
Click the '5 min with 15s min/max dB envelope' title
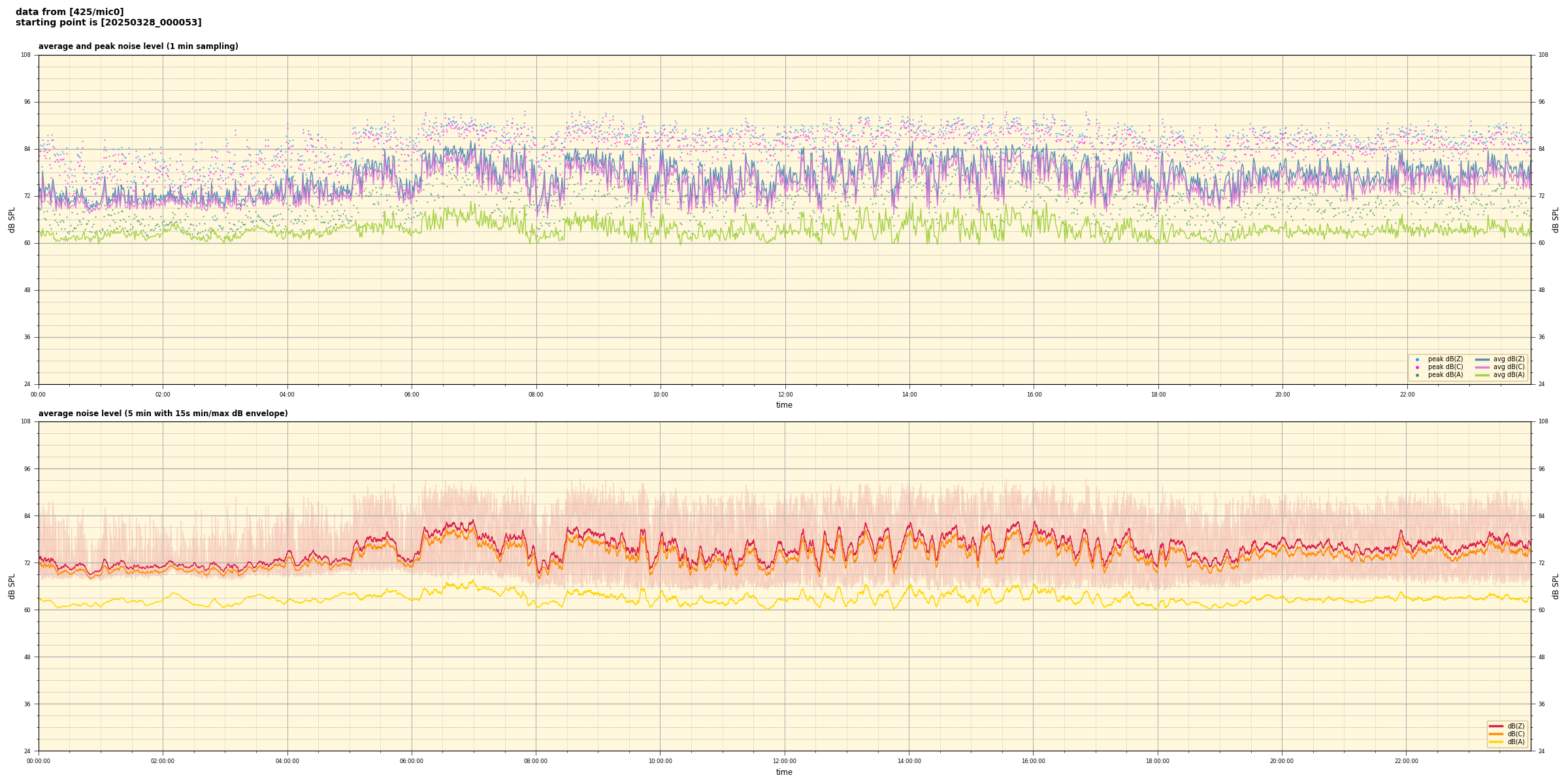coord(163,414)
